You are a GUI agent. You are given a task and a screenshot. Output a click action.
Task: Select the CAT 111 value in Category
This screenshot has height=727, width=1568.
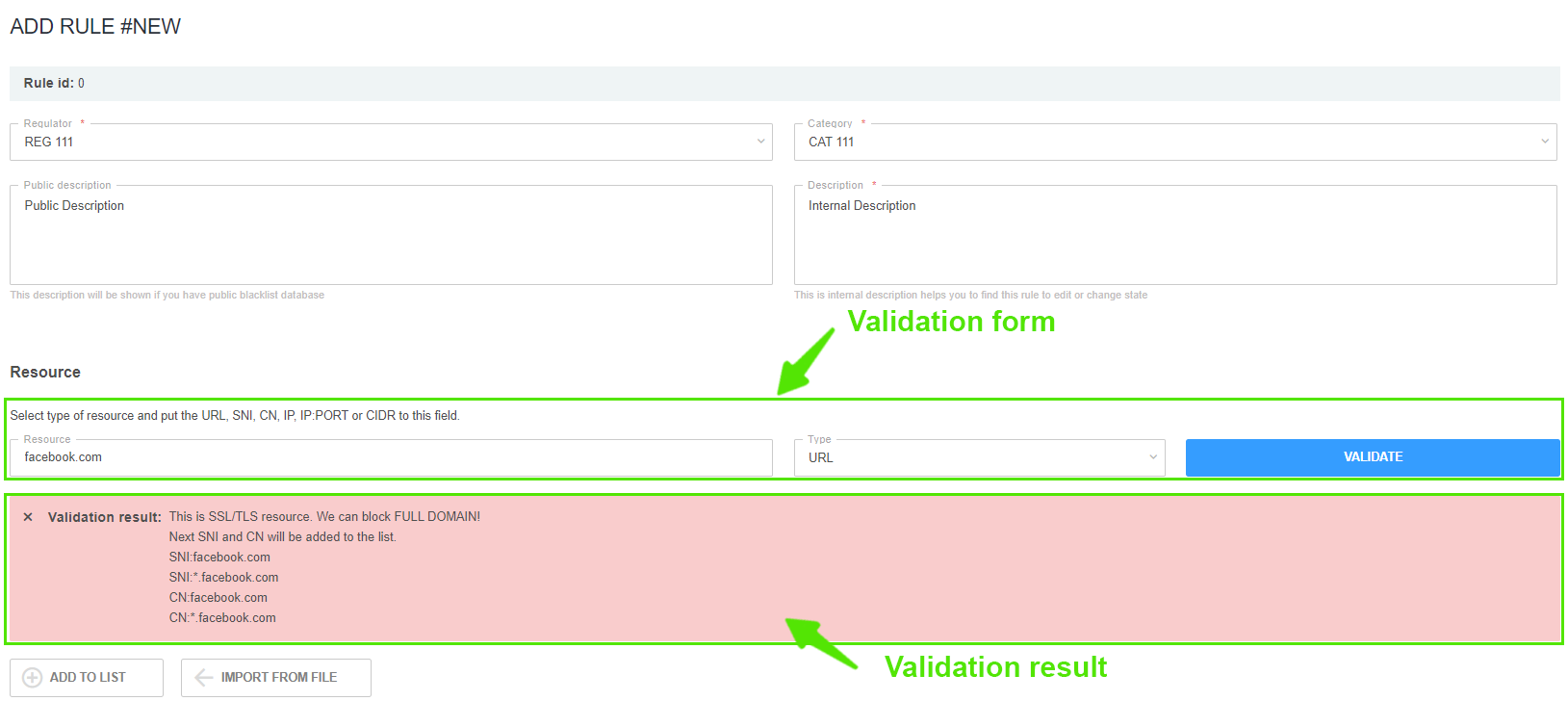pyautogui.click(x=831, y=142)
